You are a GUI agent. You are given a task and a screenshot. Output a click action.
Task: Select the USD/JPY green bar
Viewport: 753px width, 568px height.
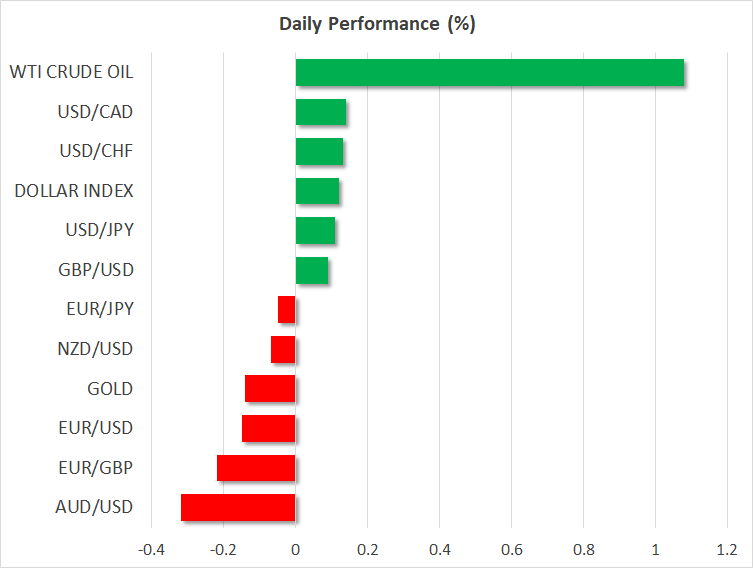(x=315, y=230)
